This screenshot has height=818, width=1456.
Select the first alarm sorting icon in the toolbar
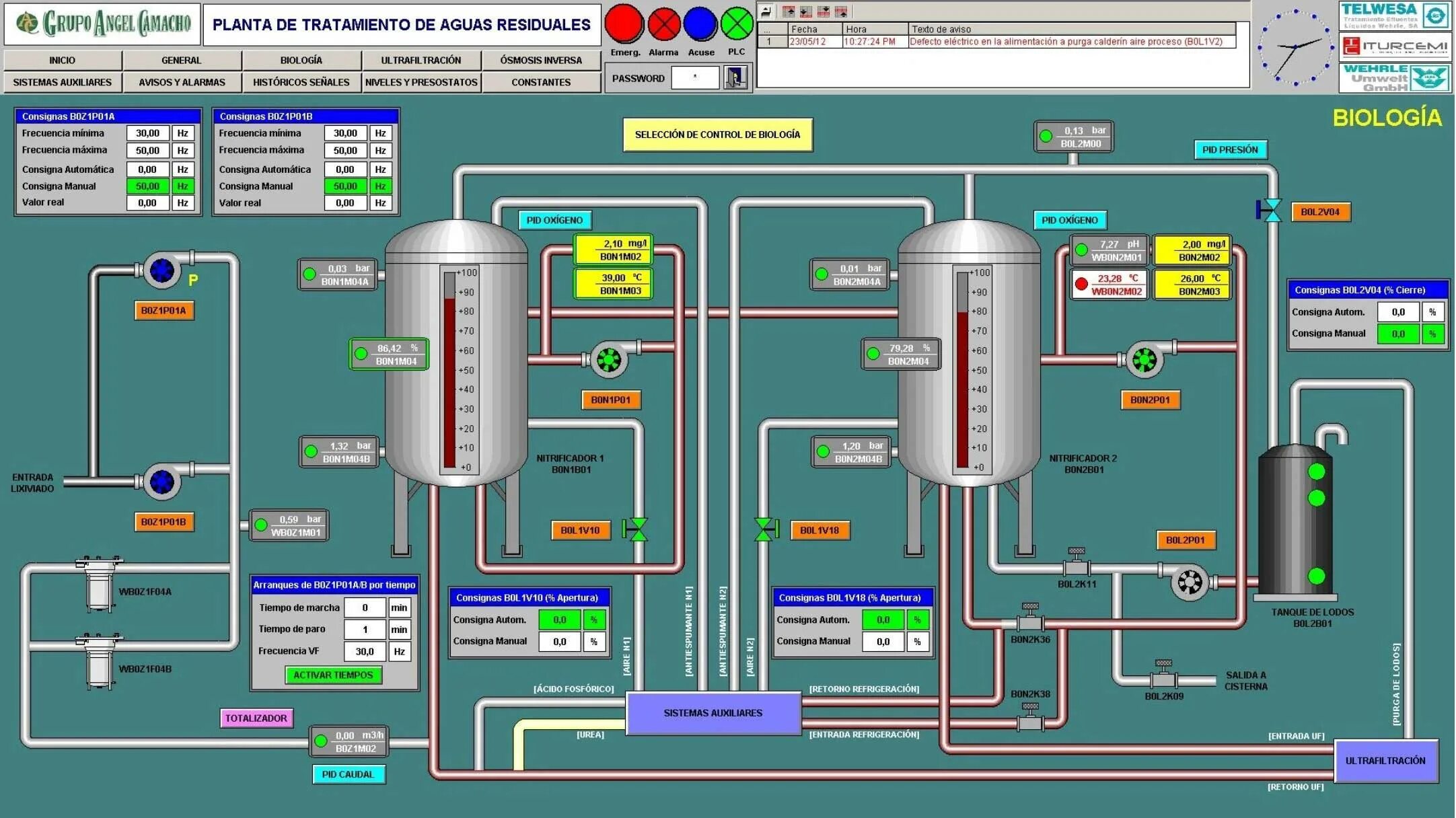pos(789,11)
